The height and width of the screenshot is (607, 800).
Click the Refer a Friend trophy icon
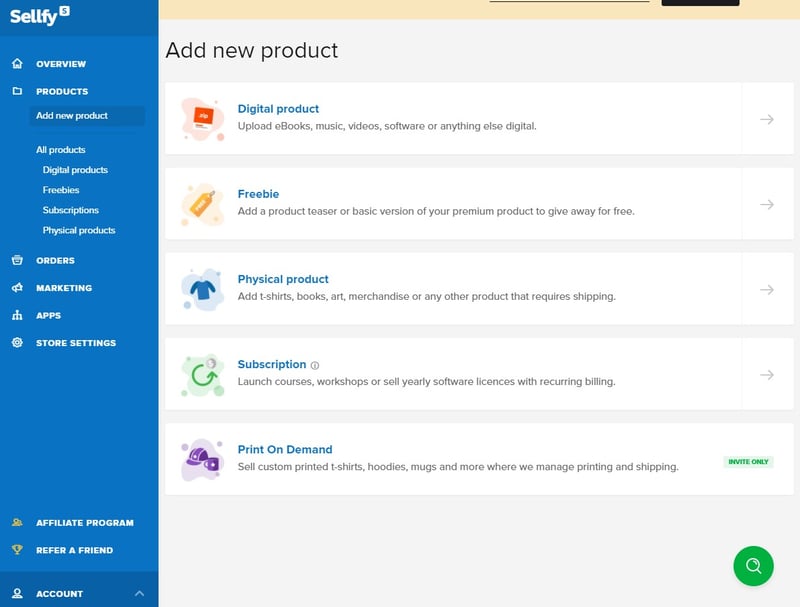(x=17, y=550)
